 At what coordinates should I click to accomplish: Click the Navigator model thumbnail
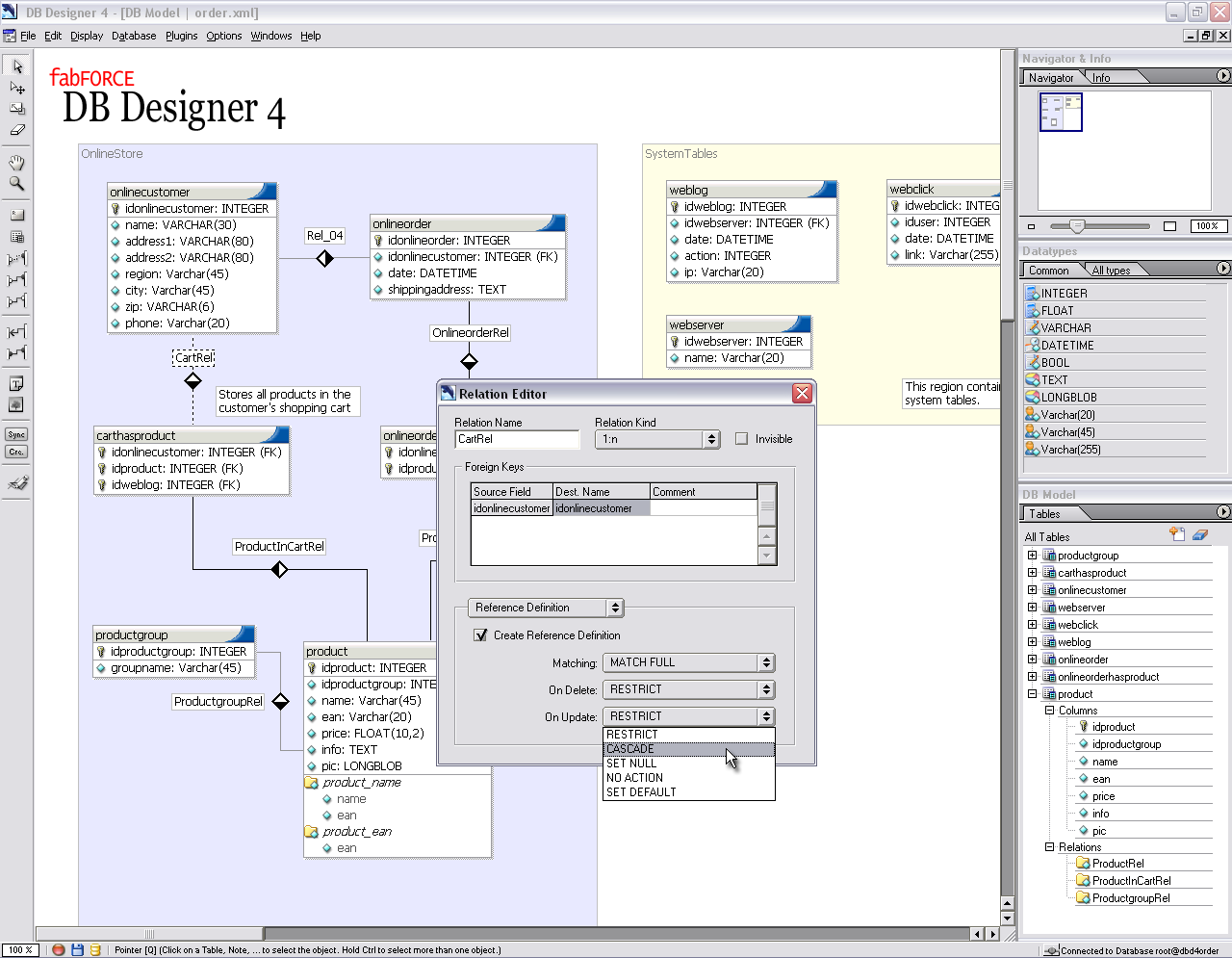1061,112
